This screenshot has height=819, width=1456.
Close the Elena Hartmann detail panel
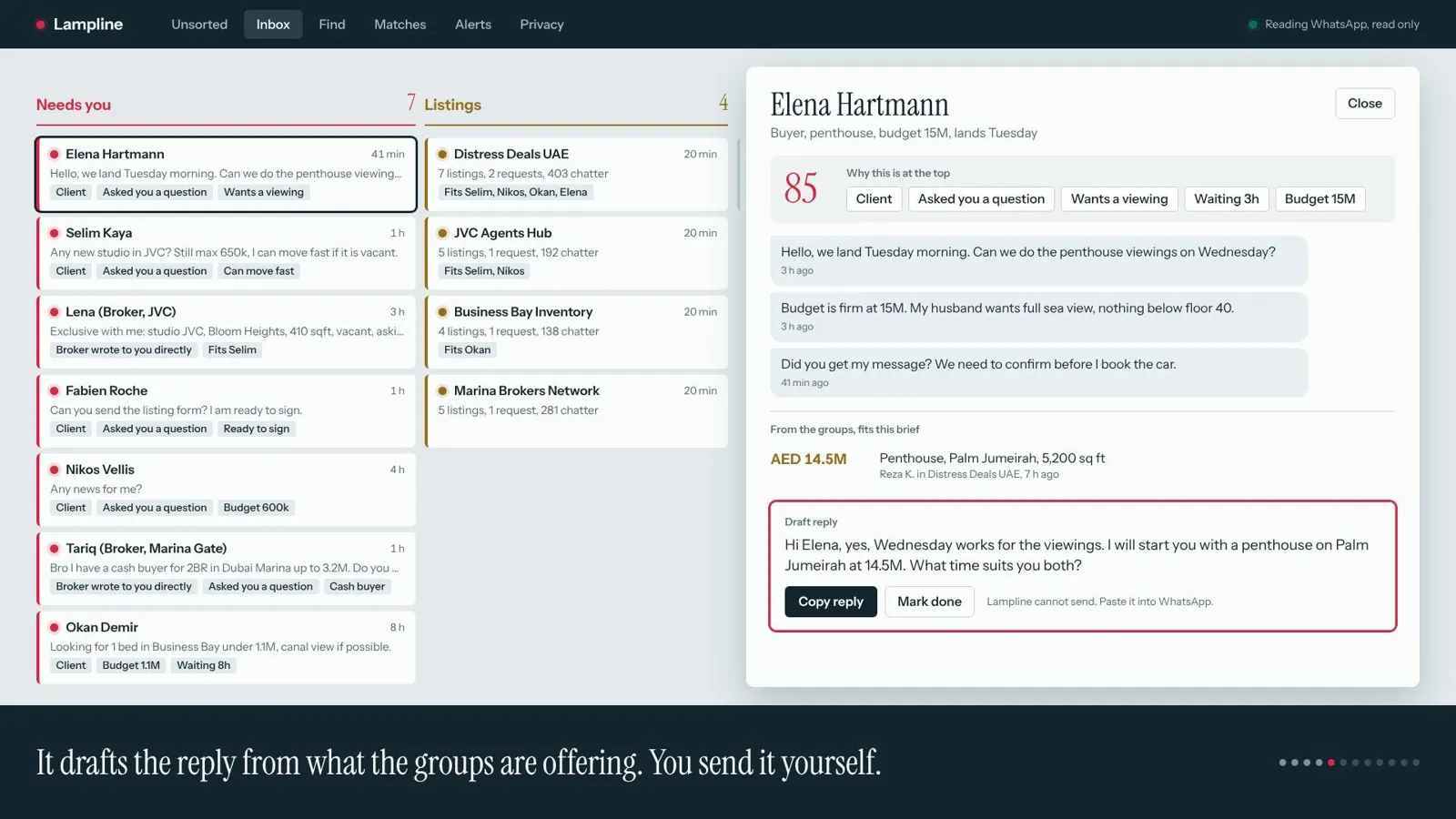[x=1364, y=104]
